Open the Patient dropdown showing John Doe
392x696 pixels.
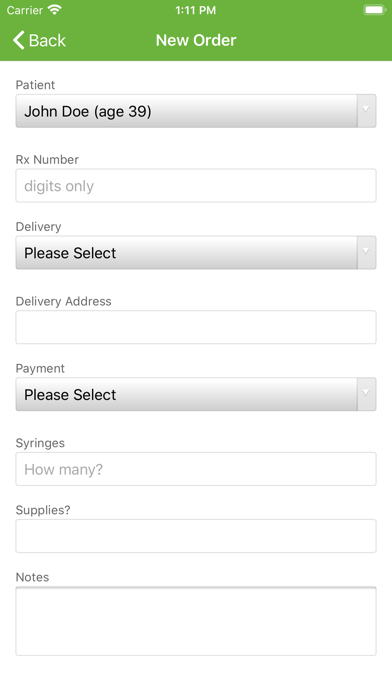click(x=196, y=111)
